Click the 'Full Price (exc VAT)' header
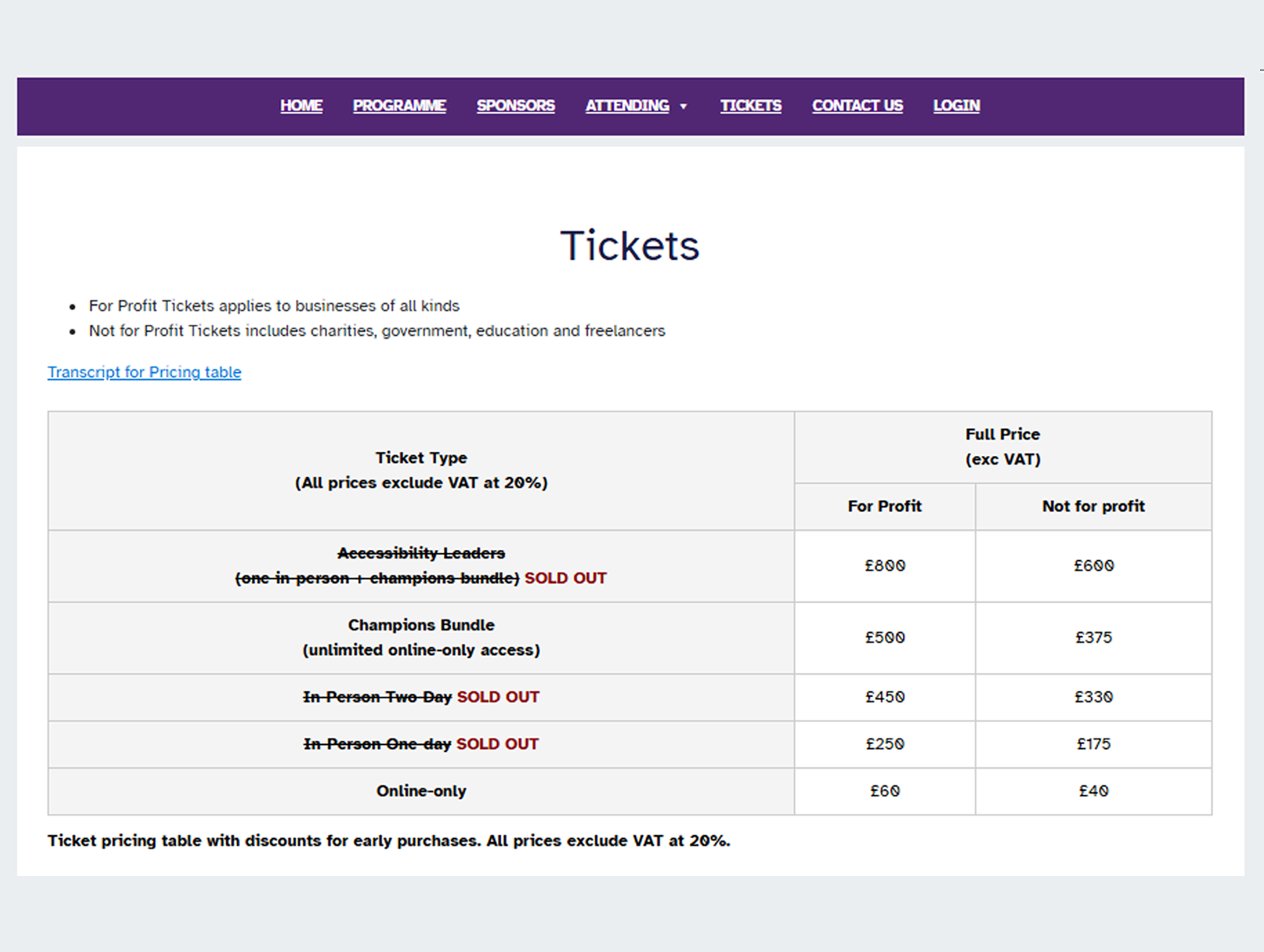 tap(1003, 447)
